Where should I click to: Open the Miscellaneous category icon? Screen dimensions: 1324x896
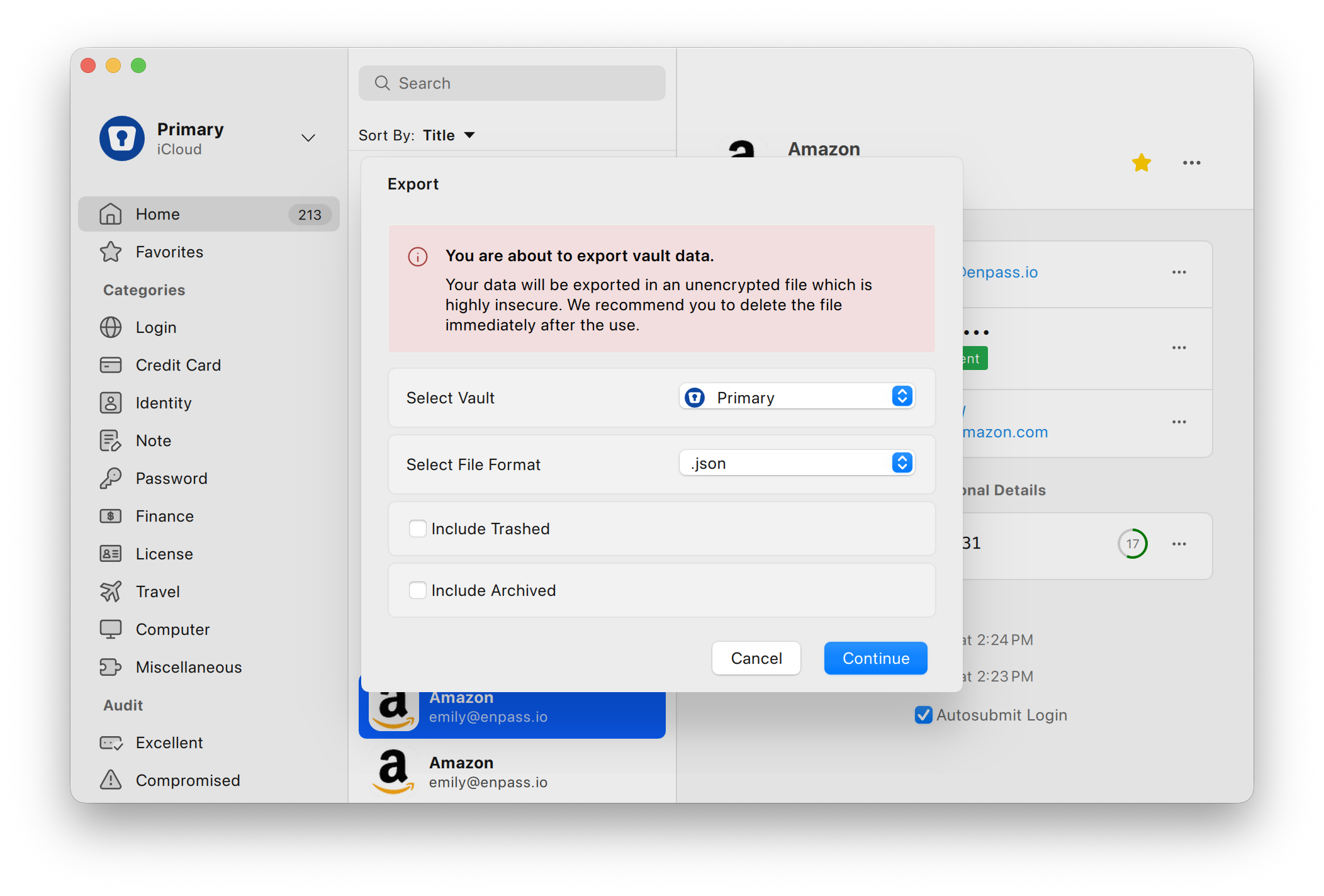coord(111,667)
